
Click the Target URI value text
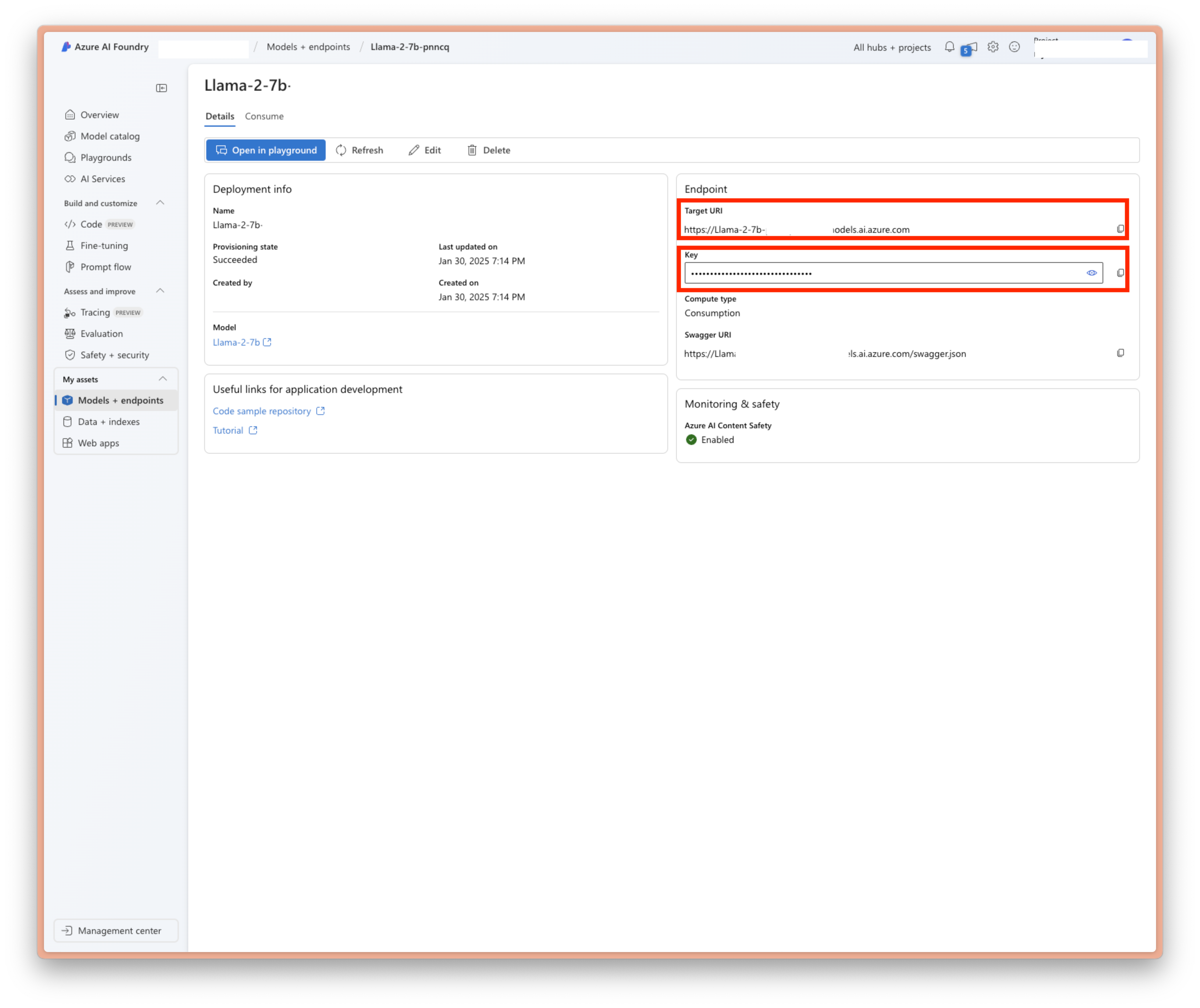click(797, 230)
